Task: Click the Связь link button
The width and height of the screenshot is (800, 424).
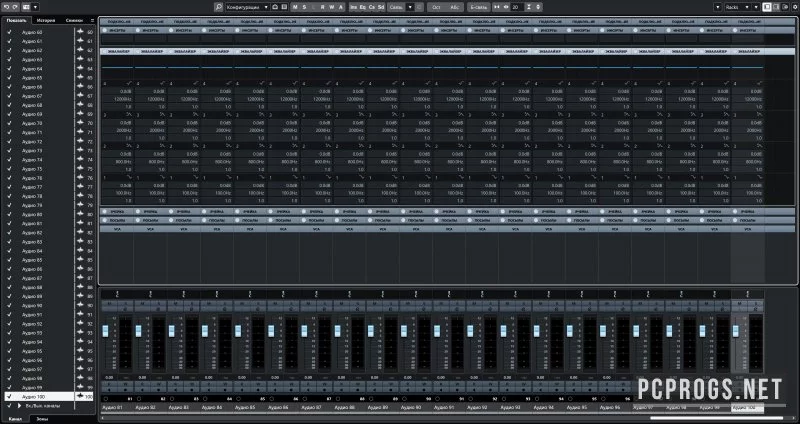Action: coord(396,7)
